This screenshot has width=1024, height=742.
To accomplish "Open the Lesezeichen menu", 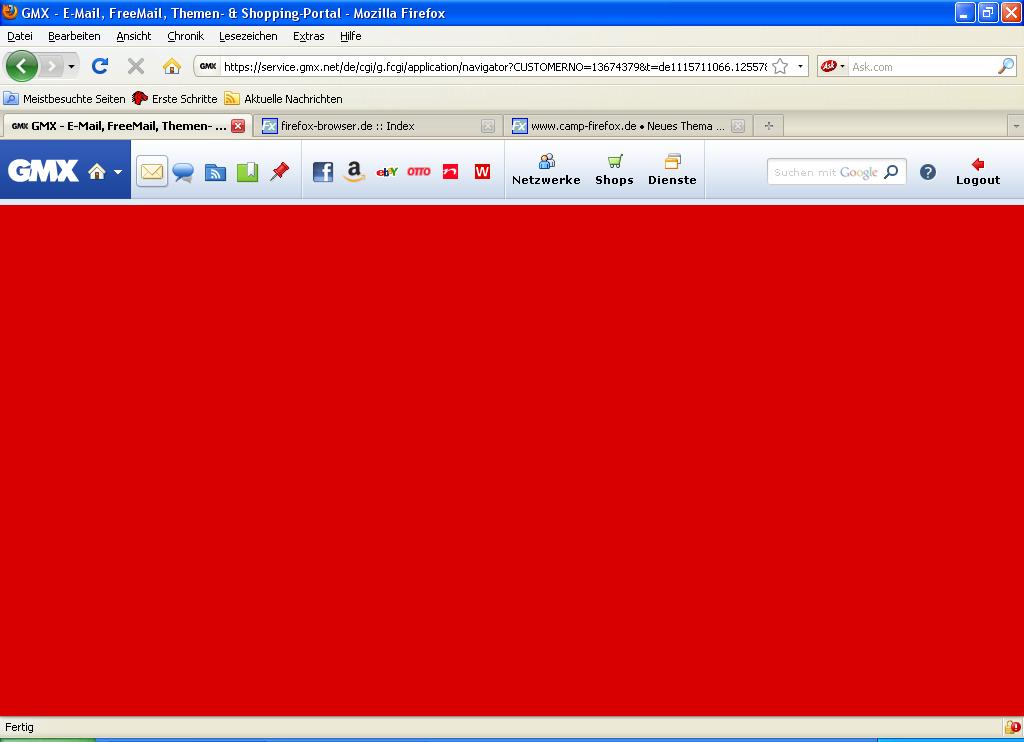I will click(x=248, y=36).
